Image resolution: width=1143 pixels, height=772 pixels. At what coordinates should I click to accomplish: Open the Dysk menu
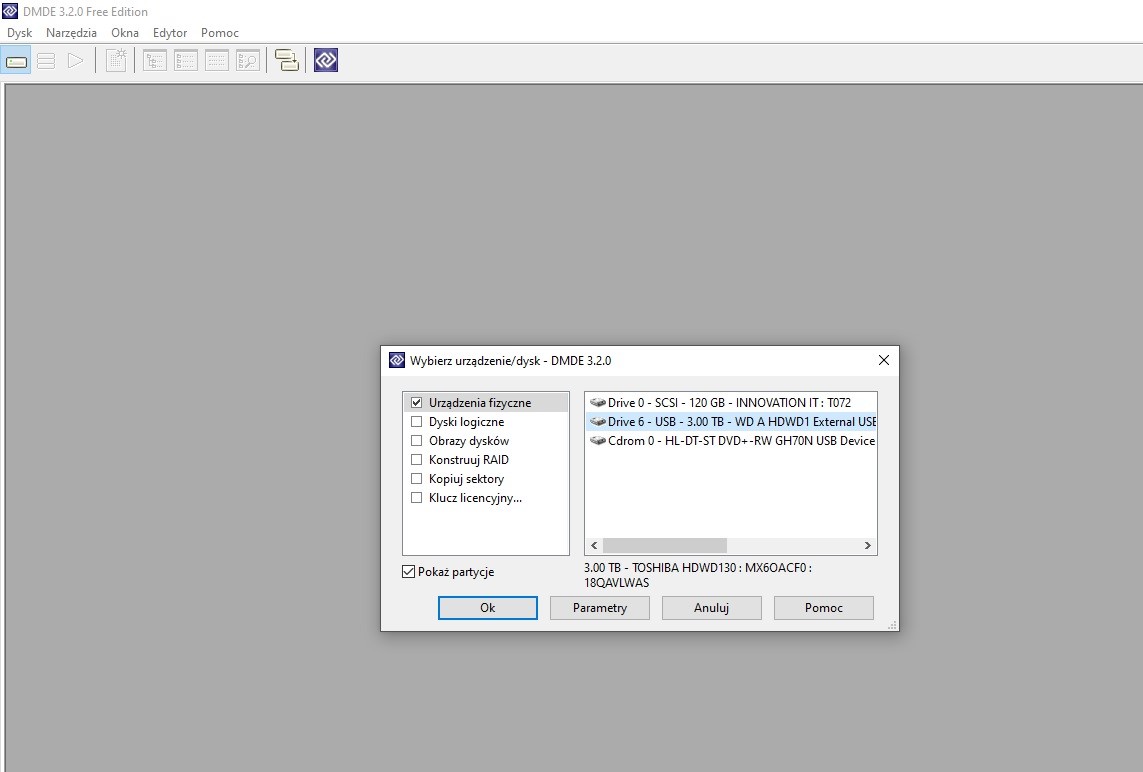(20, 33)
